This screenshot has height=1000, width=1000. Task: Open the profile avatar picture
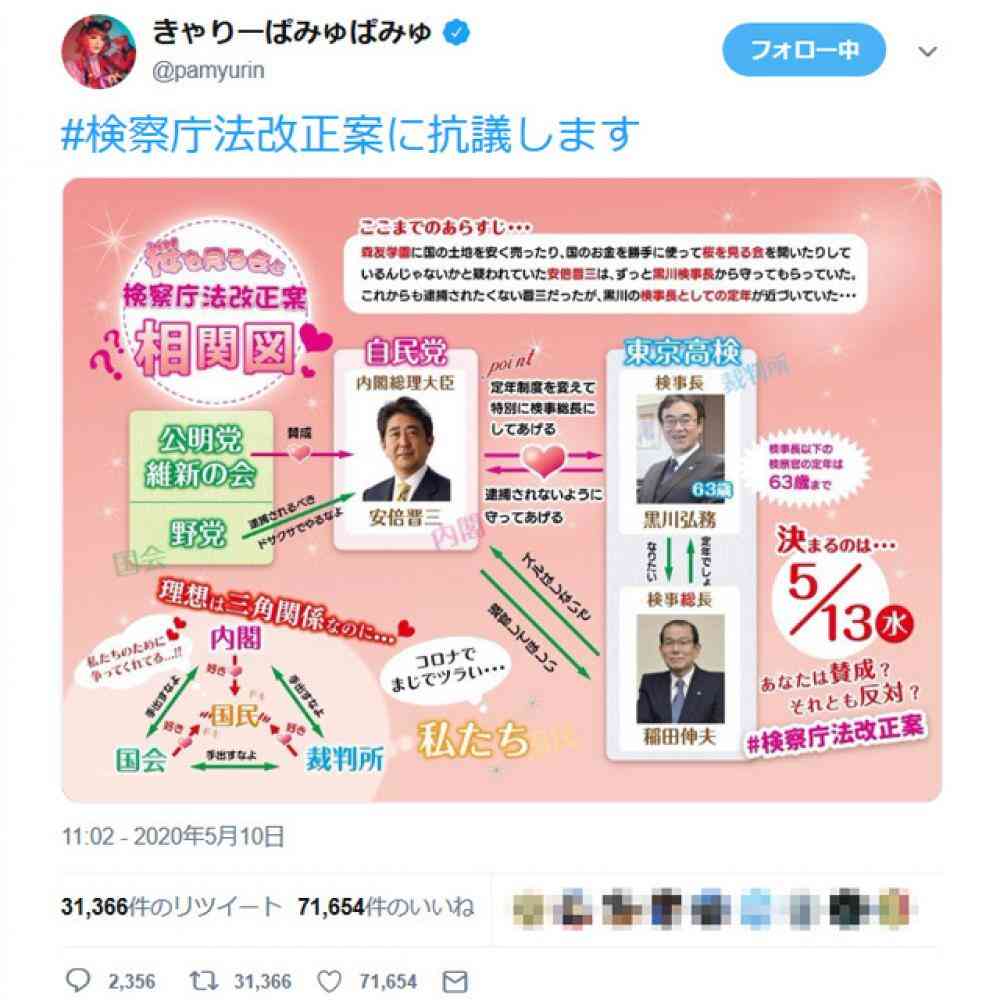point(98,51)
